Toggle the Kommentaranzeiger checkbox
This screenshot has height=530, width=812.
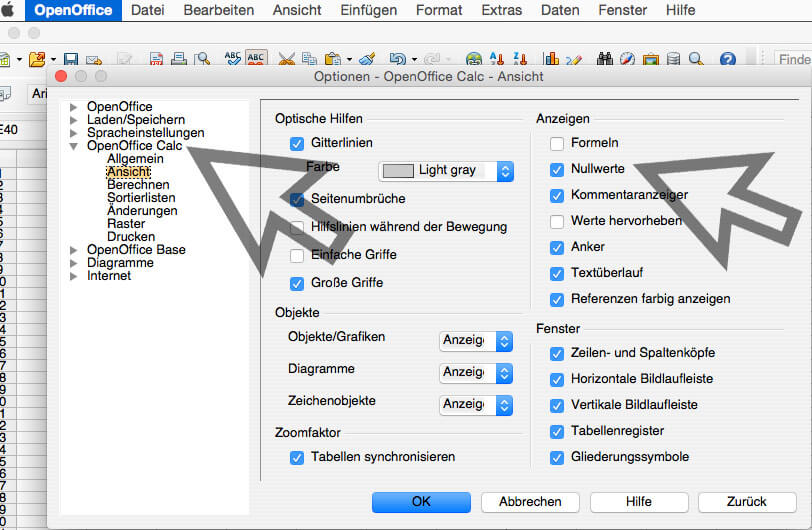[557, 195]
